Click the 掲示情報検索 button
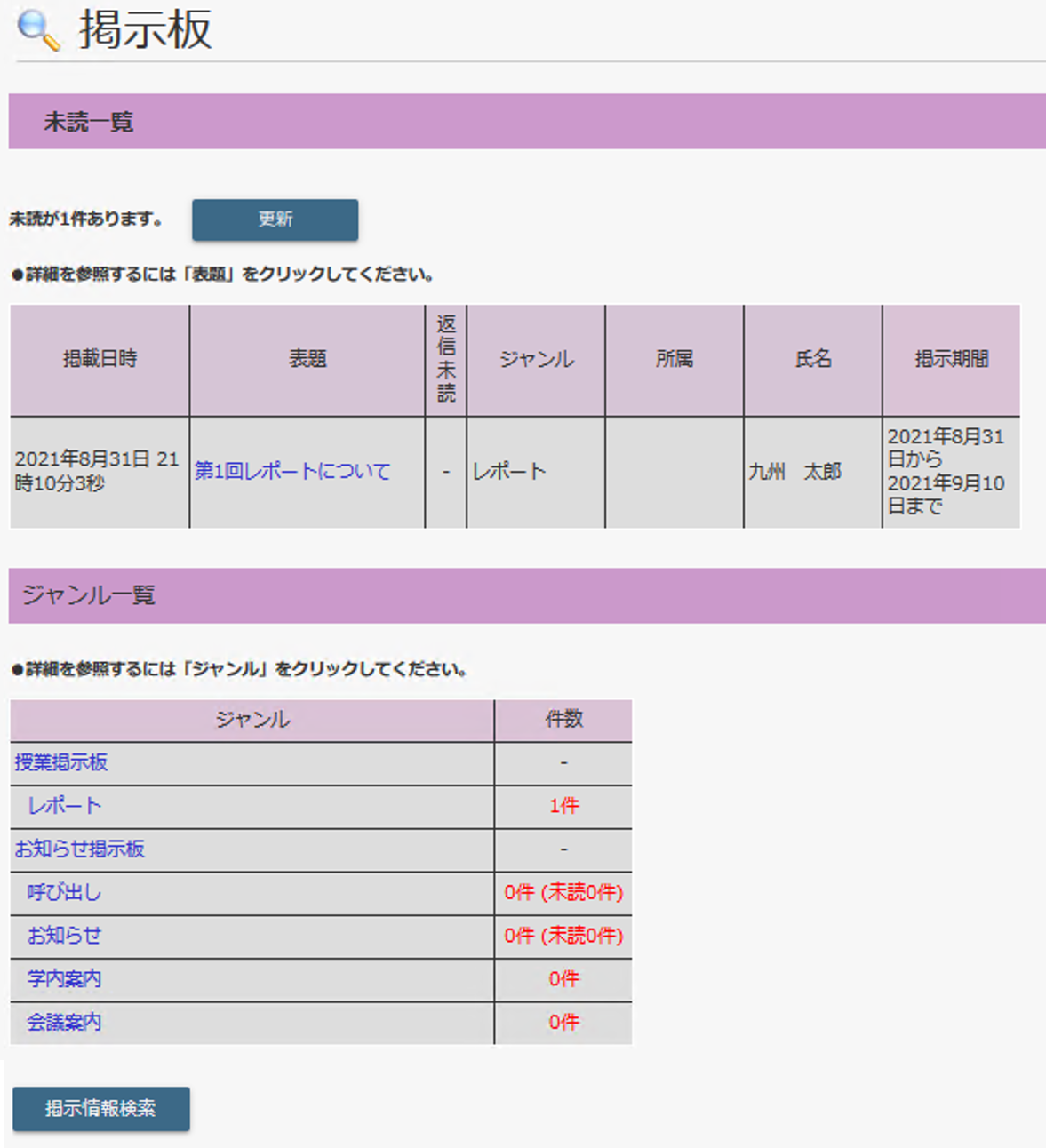The image size is (1046, 1148). 101,1109
